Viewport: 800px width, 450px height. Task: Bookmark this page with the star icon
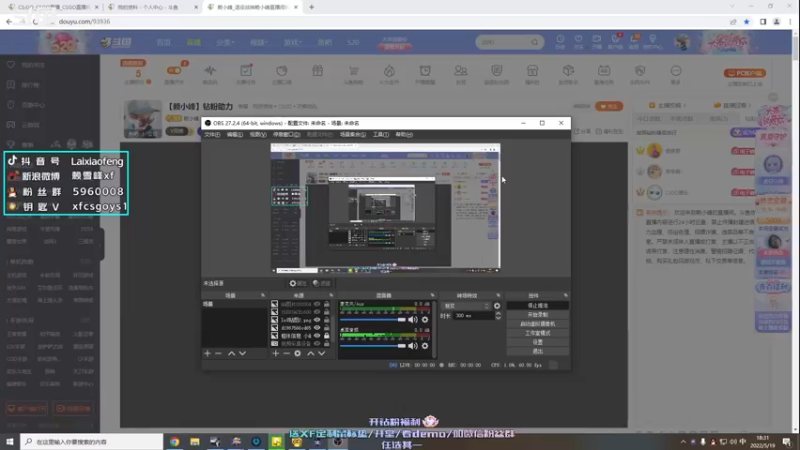click(x=746, y=21)
